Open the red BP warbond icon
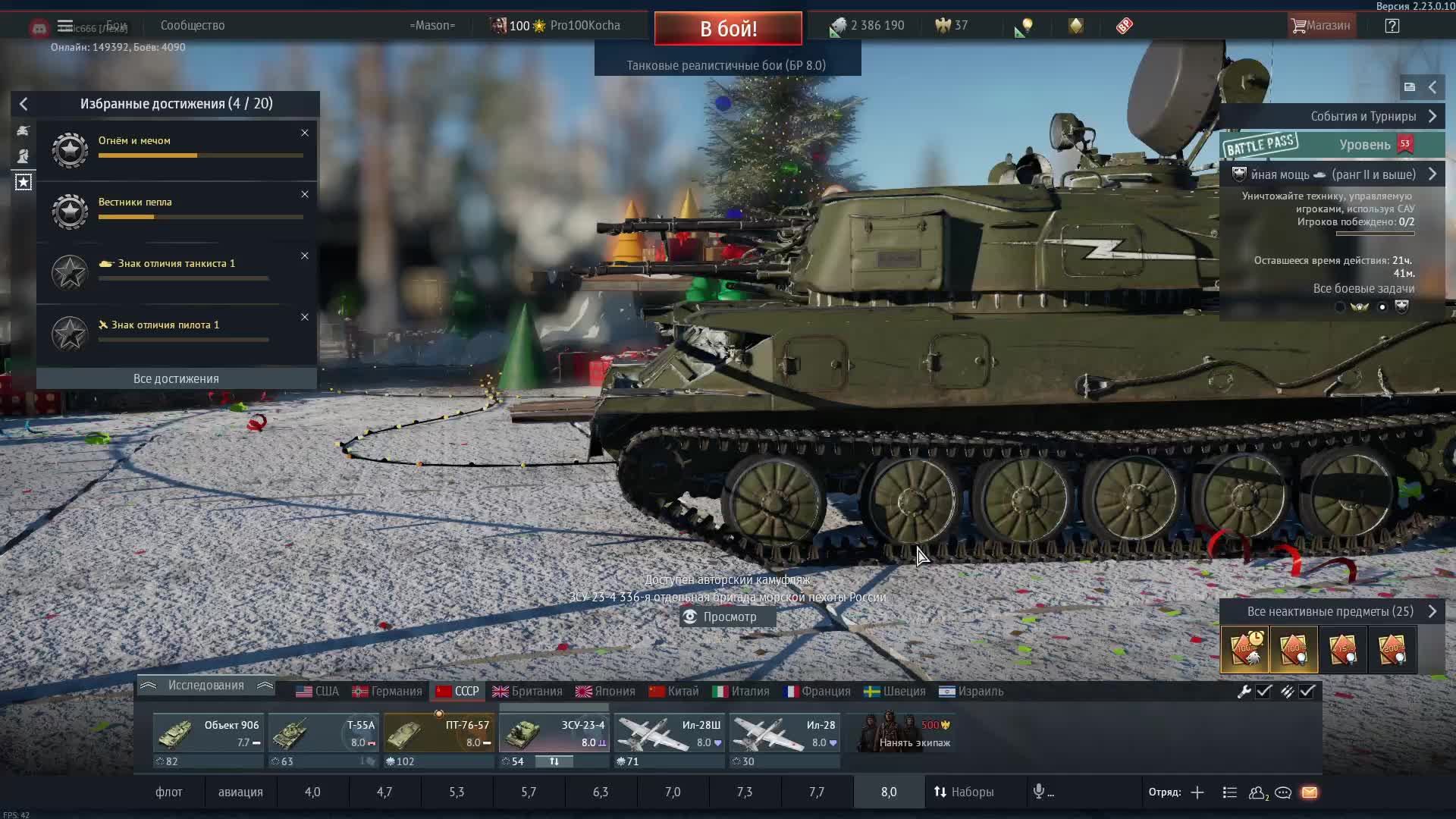Image resolution: width=1456 pixels, height=819 pixels. pyautogui.click(x=1125, y=25)
